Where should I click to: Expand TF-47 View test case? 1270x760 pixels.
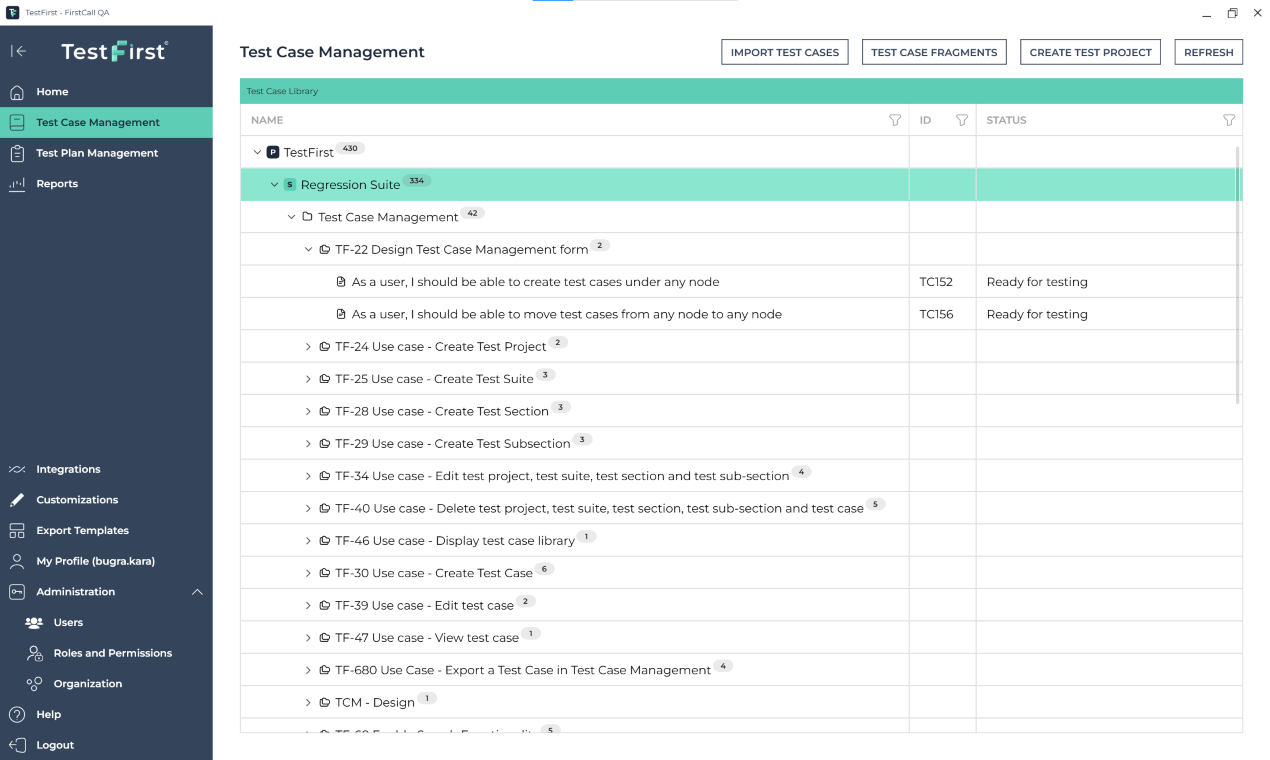(308, 638)
